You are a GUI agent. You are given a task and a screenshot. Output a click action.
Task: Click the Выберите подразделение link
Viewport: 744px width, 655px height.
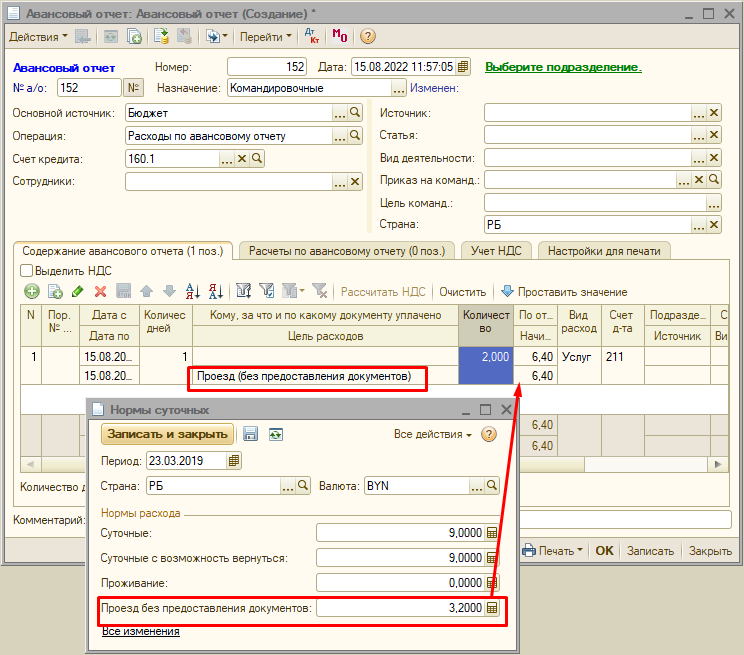(x=563, y=67)
